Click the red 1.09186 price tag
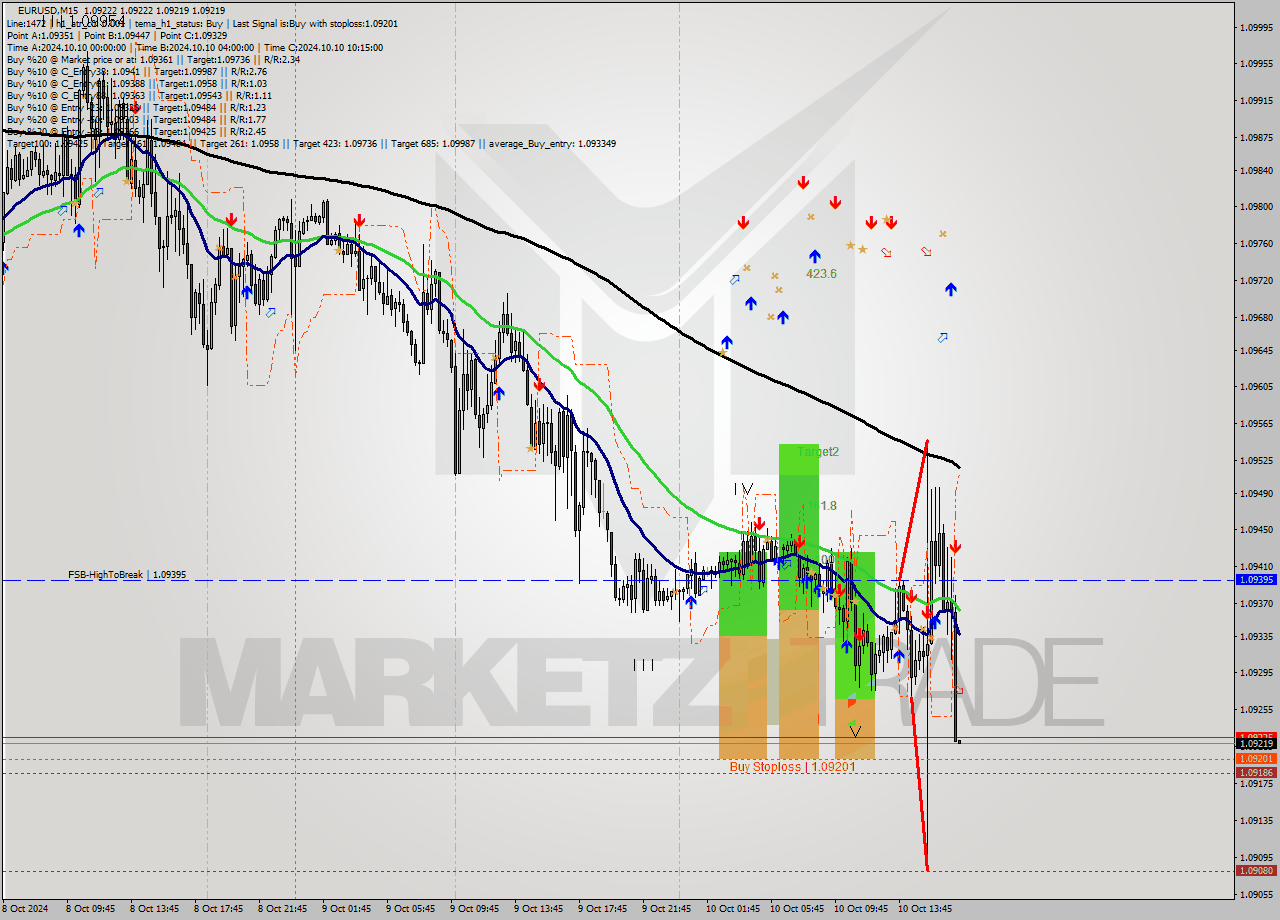 [1256, 772]
